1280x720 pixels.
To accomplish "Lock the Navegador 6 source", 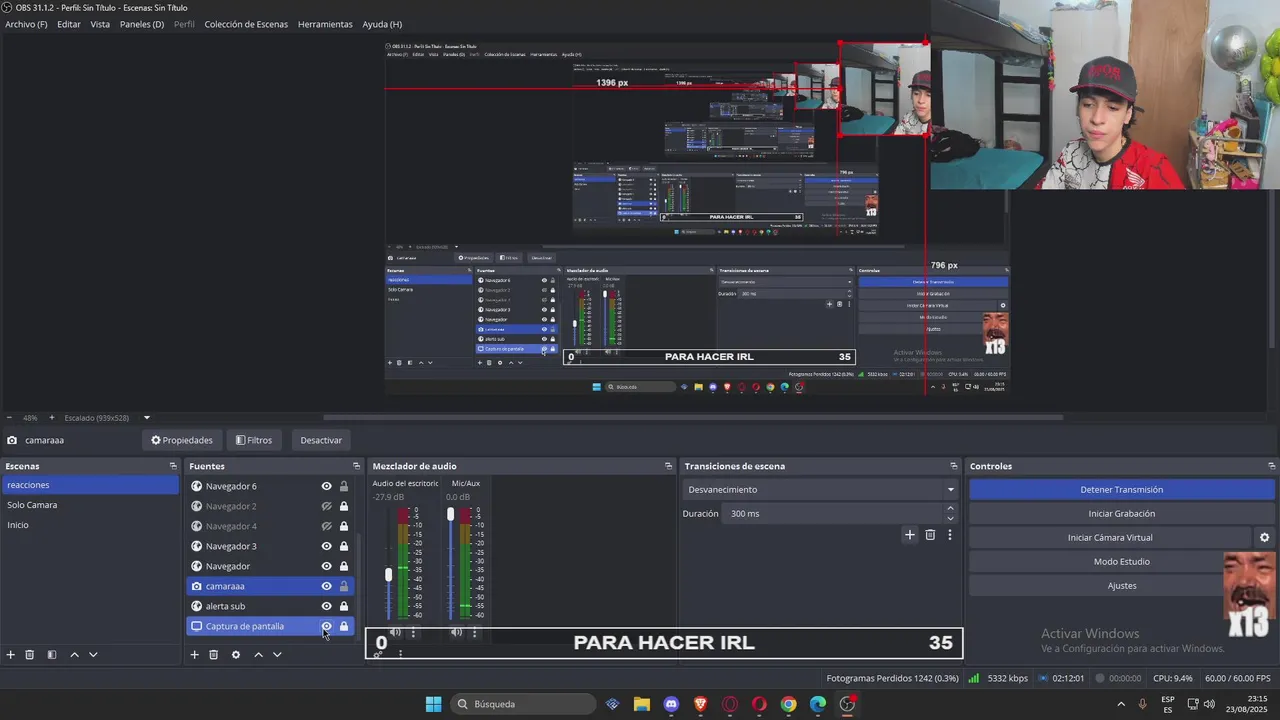I will (344, 486).
